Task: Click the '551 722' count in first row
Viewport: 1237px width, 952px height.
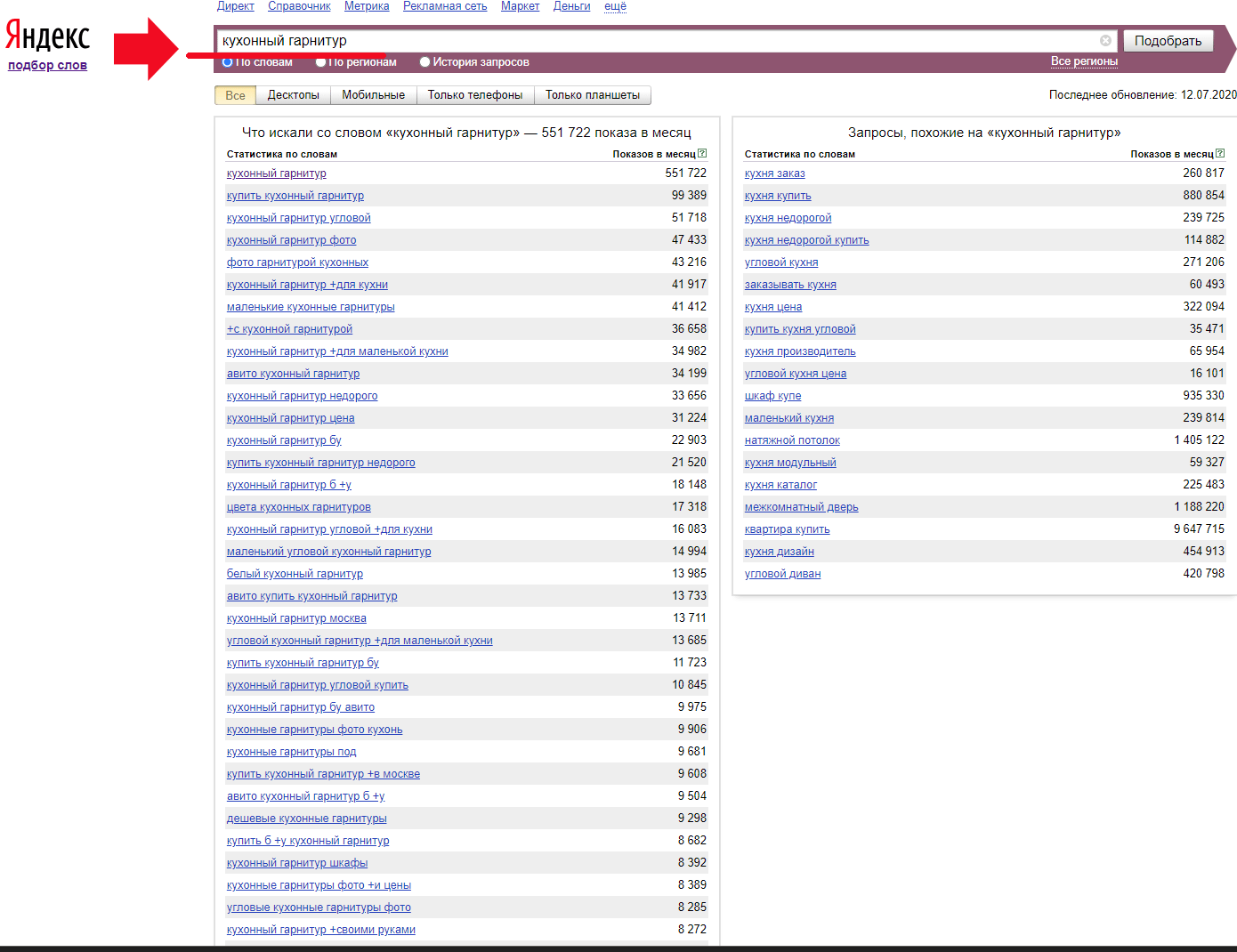Action: pyautogui.click(x=685, y=173)
